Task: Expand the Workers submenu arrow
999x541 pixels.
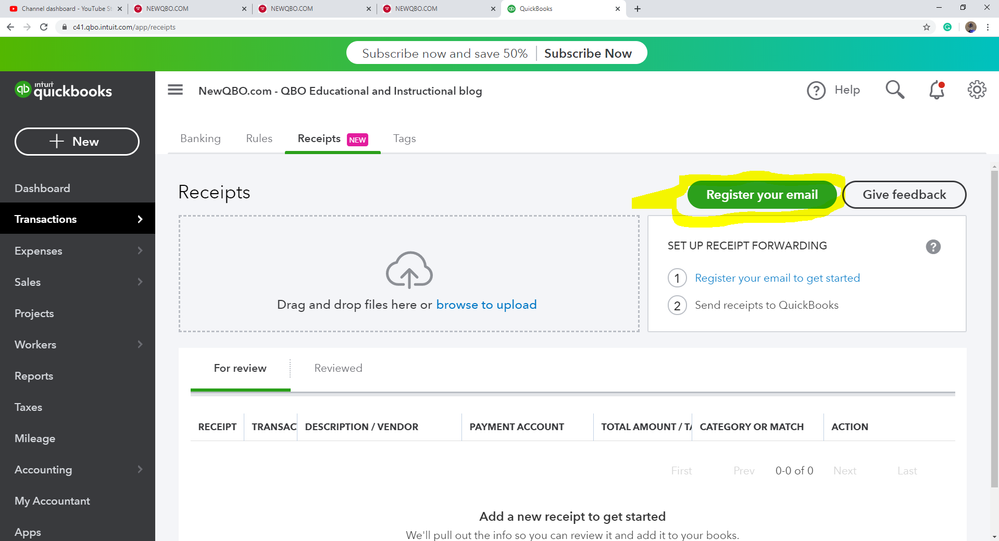Action: (x=140, y=345)
